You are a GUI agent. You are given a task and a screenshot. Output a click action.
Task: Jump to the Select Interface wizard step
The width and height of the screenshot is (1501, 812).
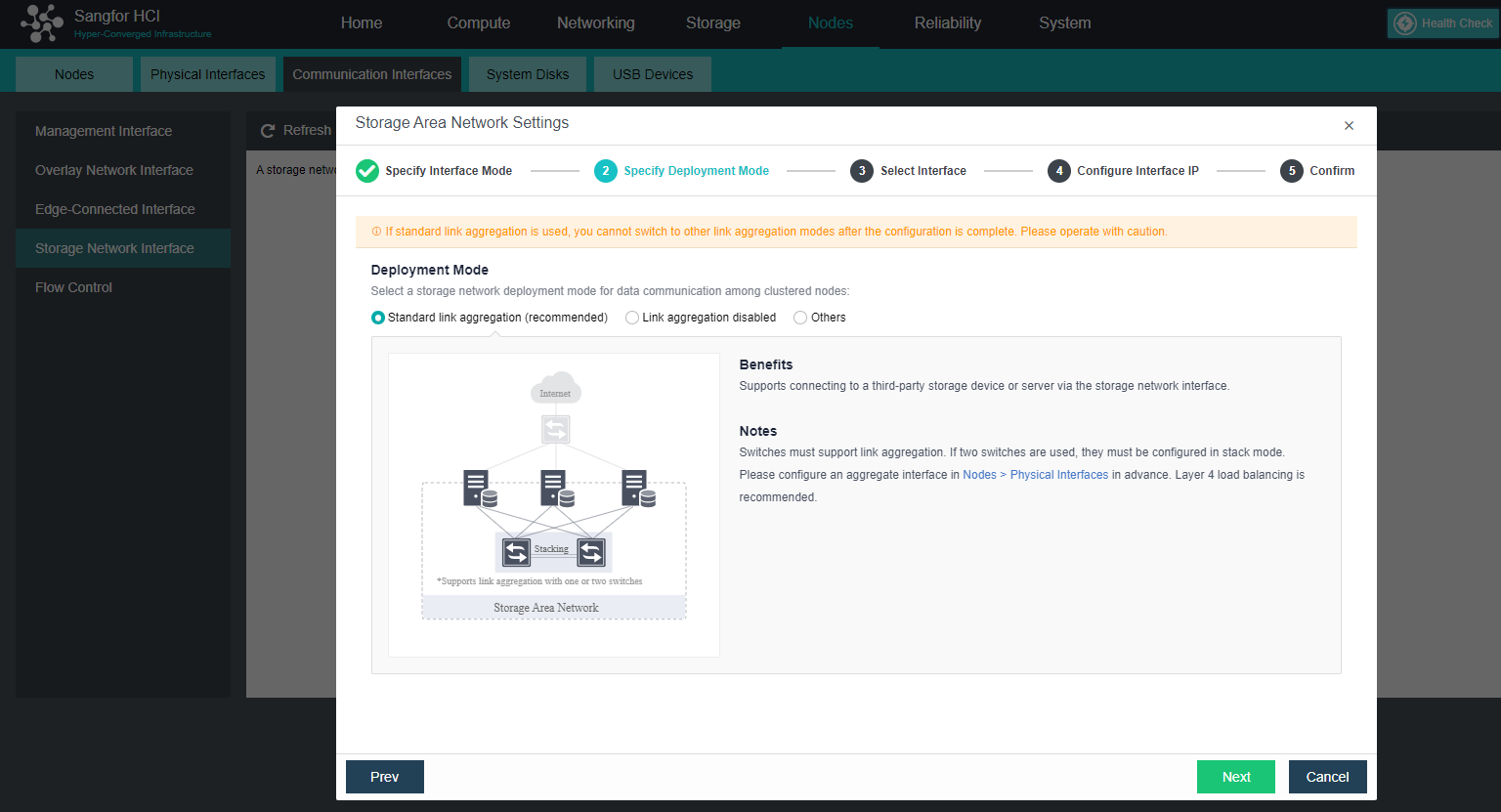862,170
